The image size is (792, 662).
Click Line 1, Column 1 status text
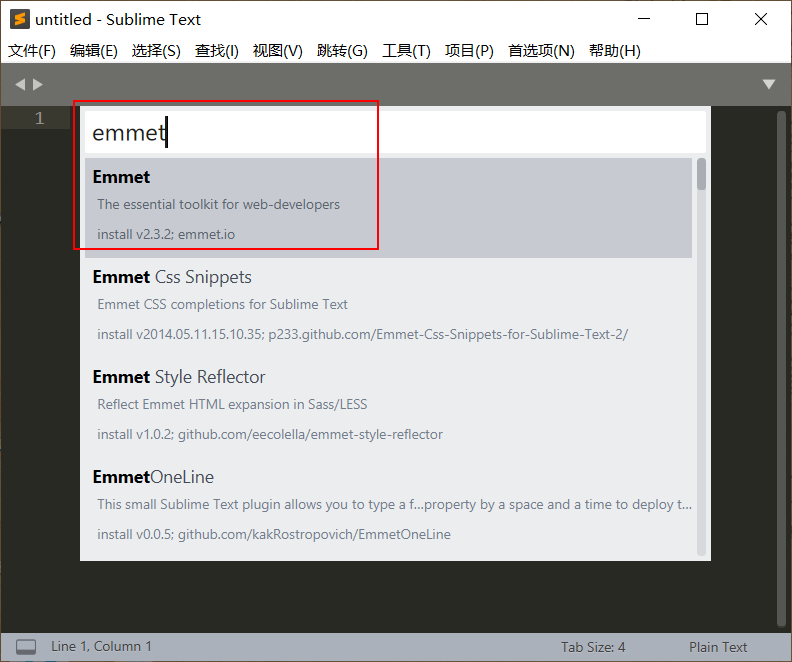coord(101,646)
